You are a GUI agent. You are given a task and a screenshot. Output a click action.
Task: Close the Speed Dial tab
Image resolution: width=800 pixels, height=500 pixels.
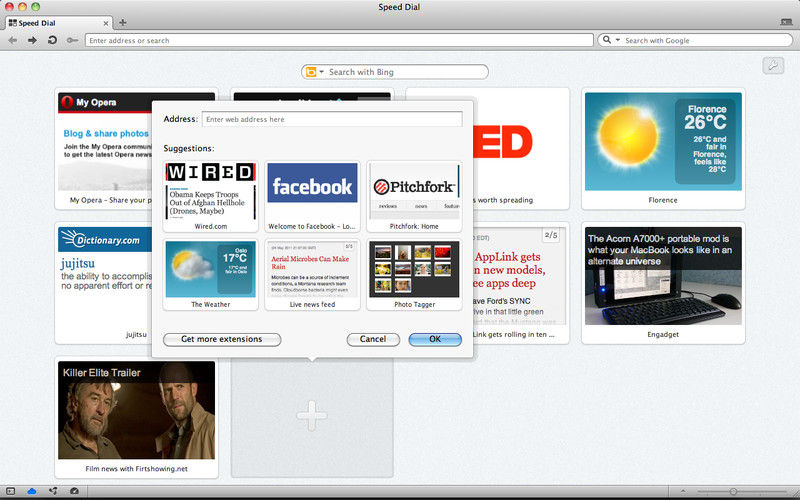(106, 23)
